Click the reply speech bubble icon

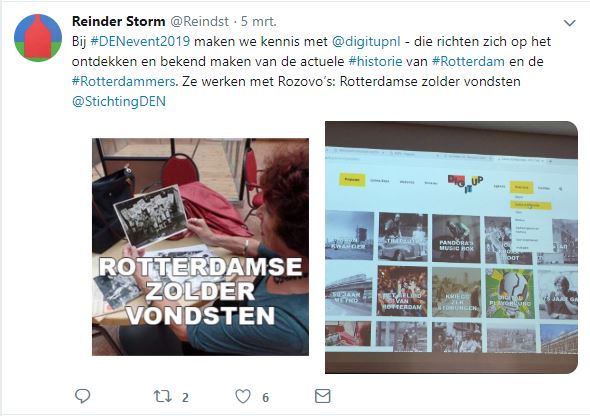coord(82,396)
